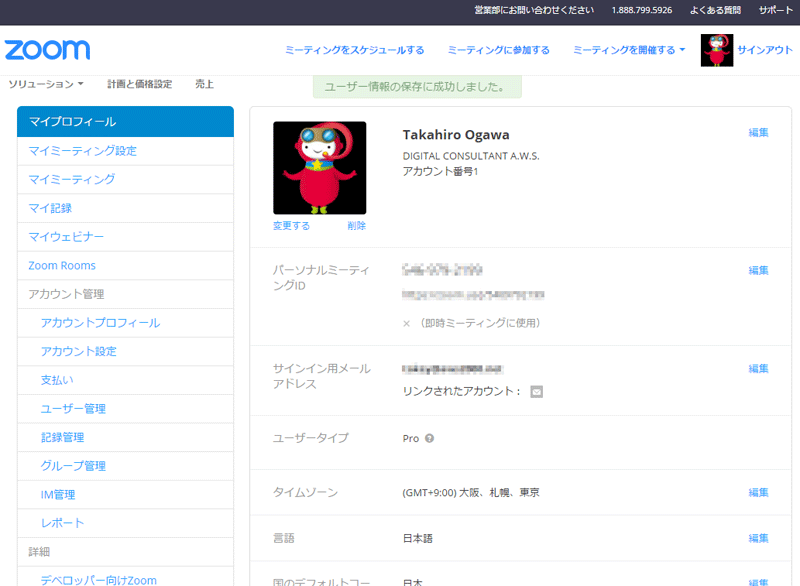Expand the ソリューション menu
Viewport: 800px width, 586px height.
tap(46, 85)
